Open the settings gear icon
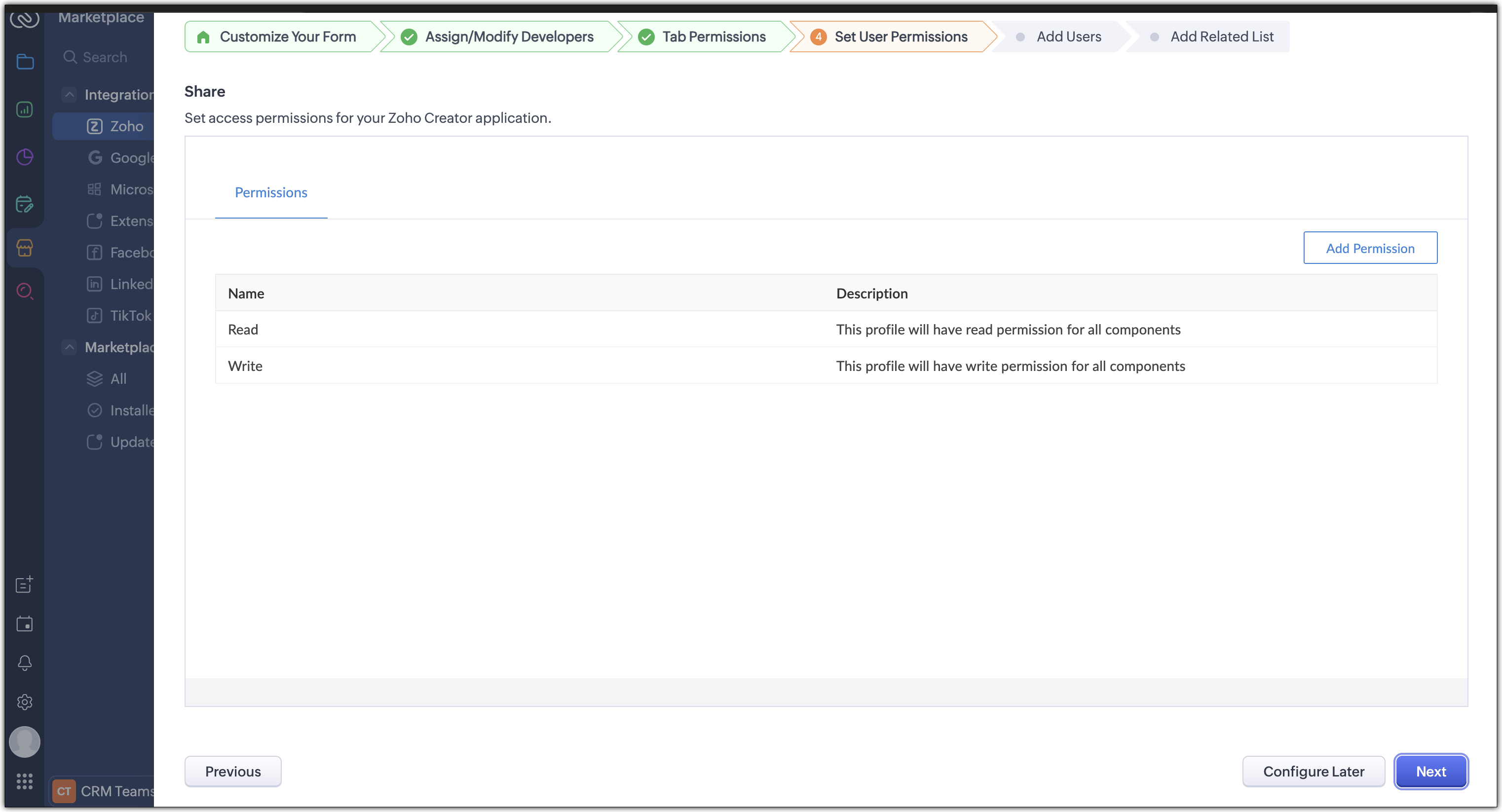 (x=25, y=702)
